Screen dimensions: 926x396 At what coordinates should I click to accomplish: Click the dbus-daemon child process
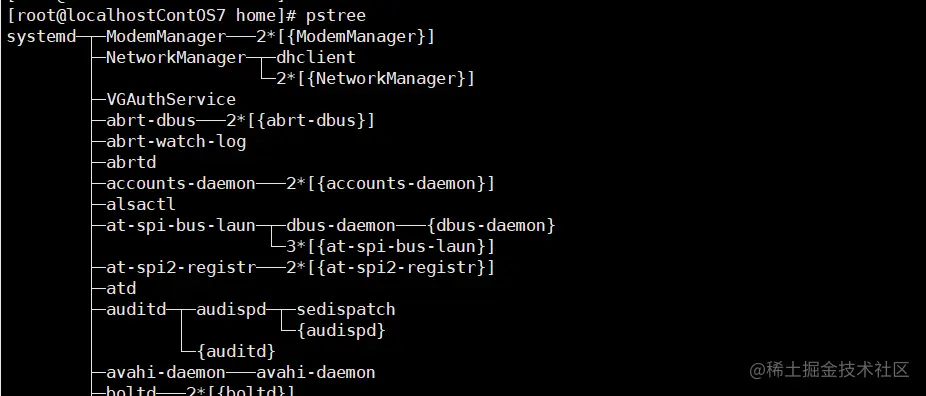341,225
